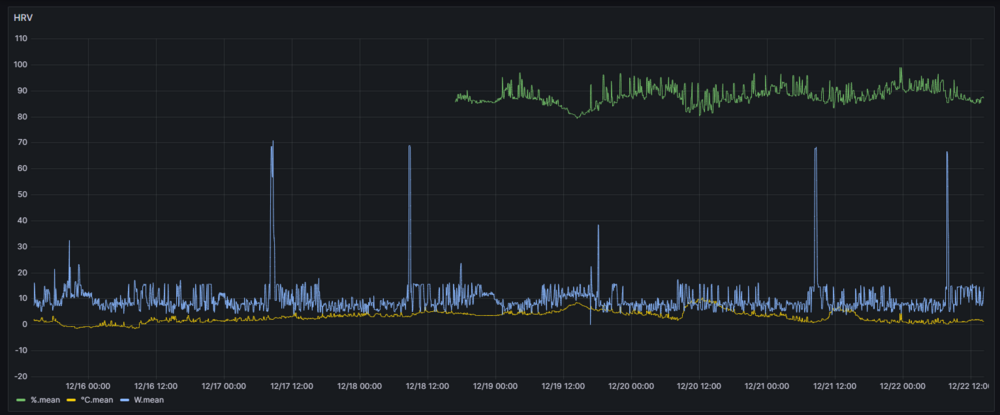Click the blue spike reaching 38 after 12/19 12:00

click(x=598, y=225)
